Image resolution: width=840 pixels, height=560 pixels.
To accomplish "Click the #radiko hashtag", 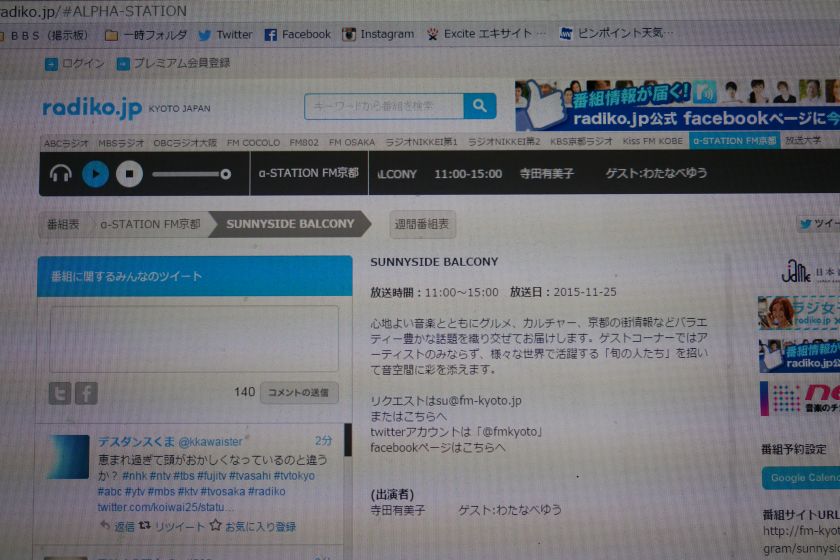I will pos(267,491).
